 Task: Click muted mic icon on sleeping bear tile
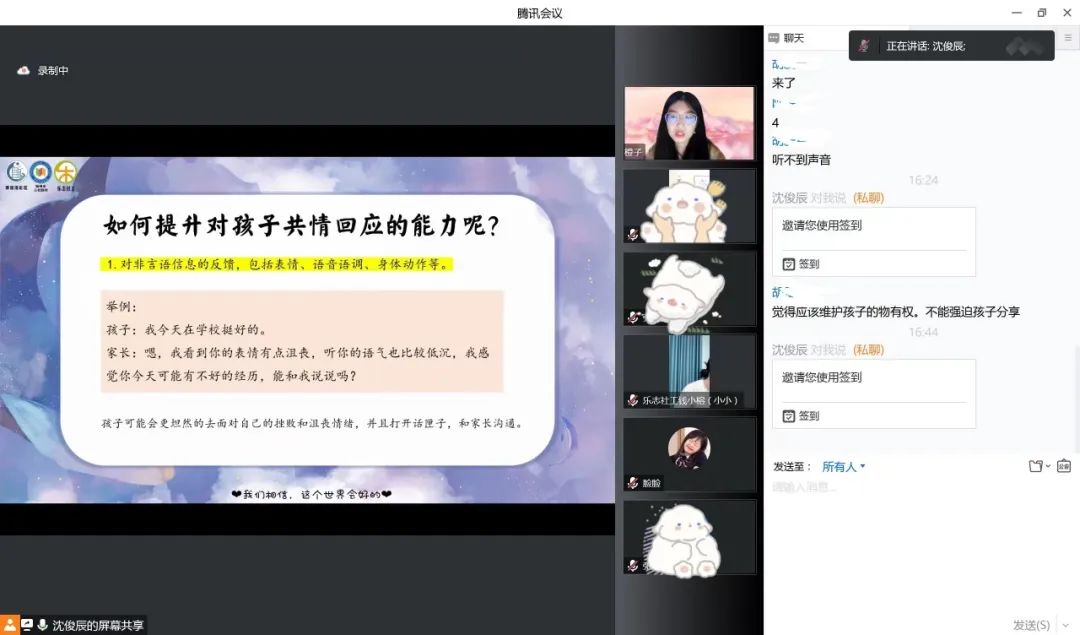click(x=633, y=318)
